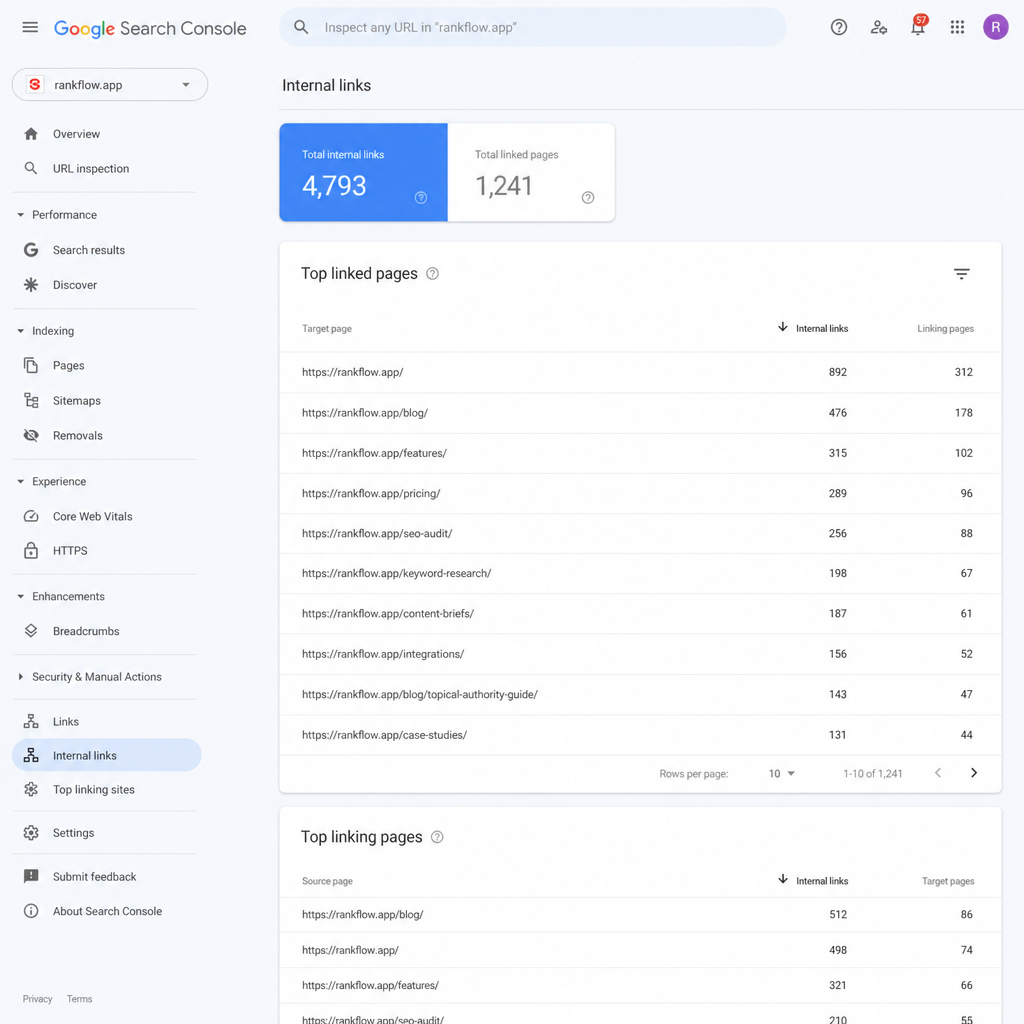Open the Google apps grid
The width and height of the screenshot is (1024, 1024).
(x=957, y=27)
